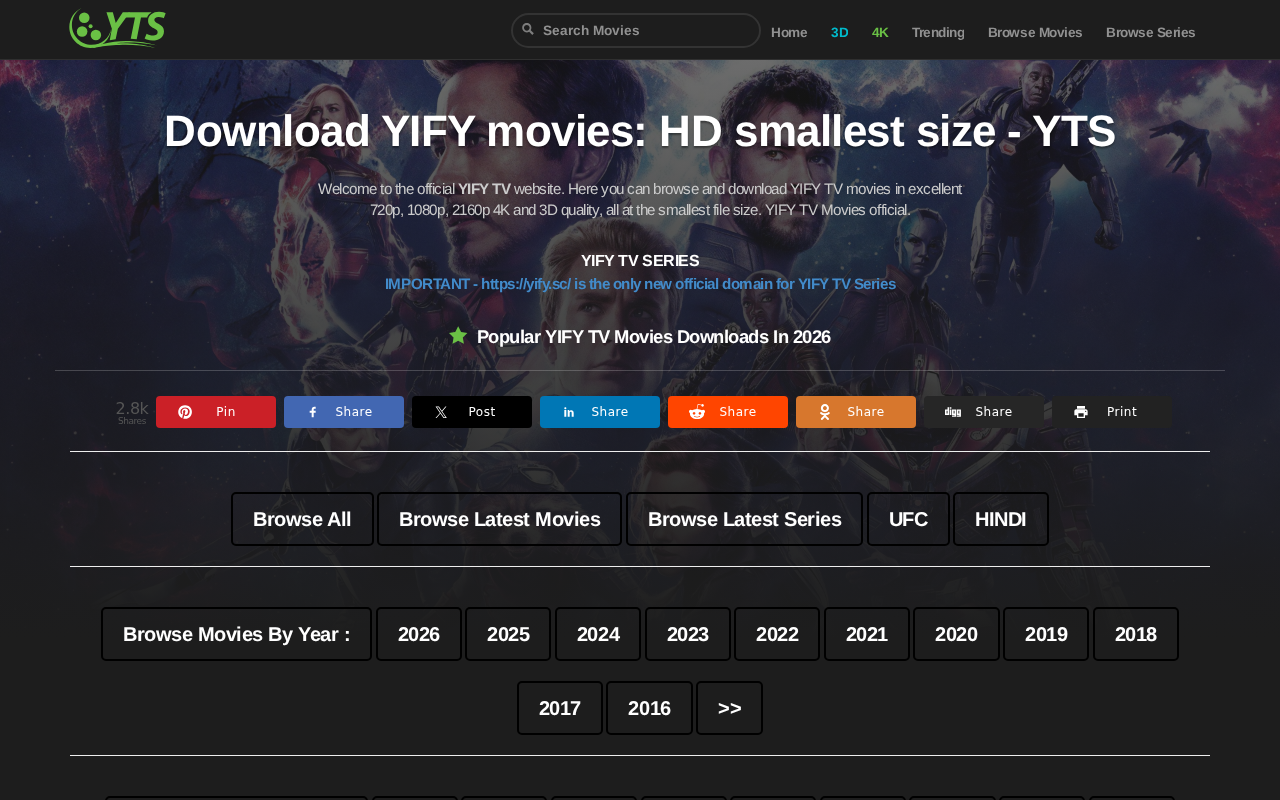Click the Browse All button
This screenshot has width=1280, height=800.
tap(302, 519)
